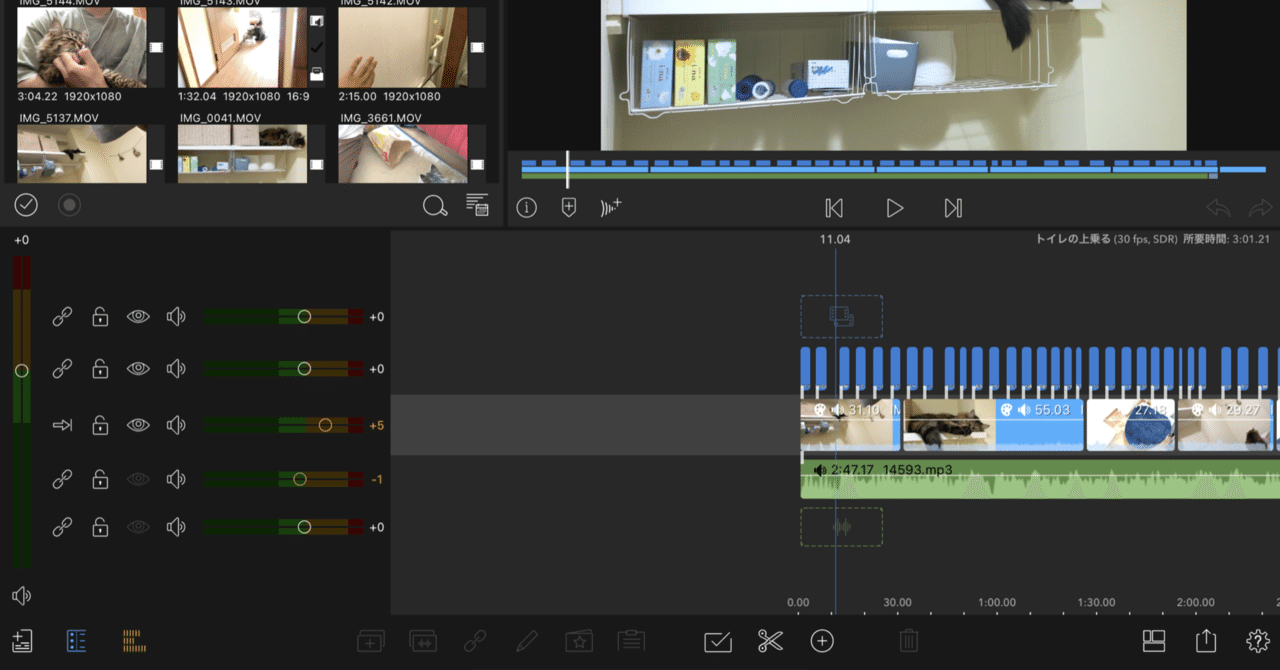Select the scissors split tool
This screenshot has width=1280, height=670.
click(x=770, y=641)
